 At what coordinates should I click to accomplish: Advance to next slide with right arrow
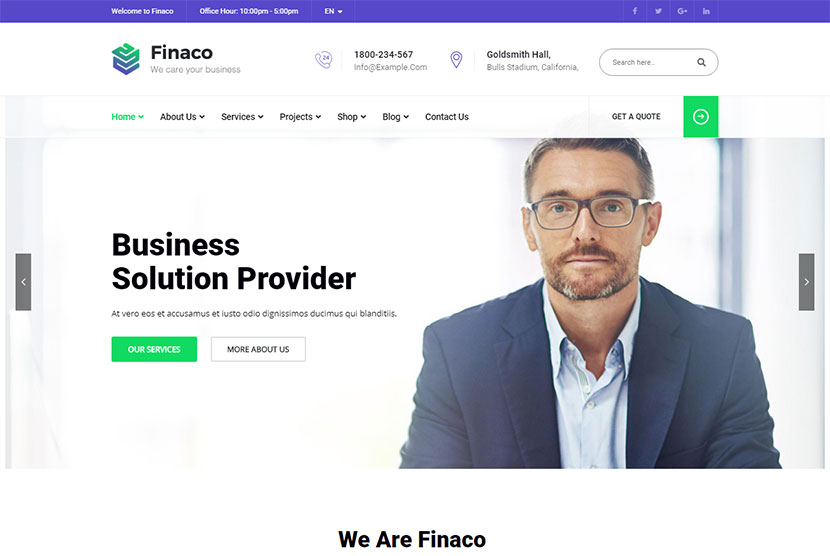pos(806,282)
